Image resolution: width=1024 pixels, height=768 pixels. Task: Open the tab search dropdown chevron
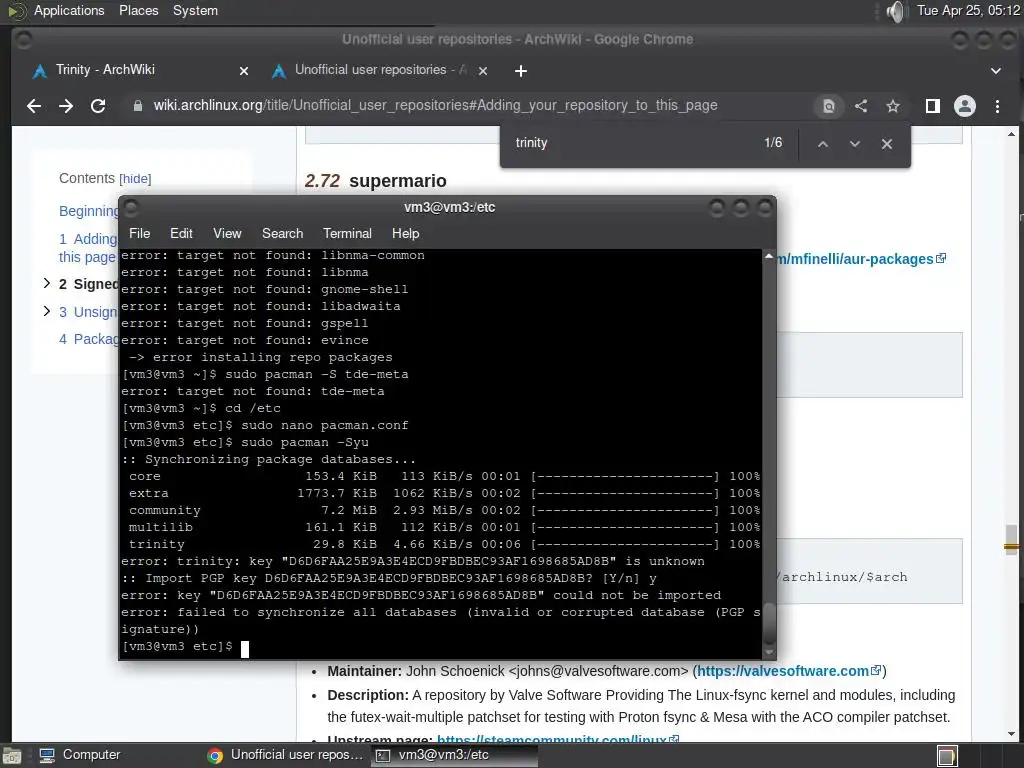point(996,71)
